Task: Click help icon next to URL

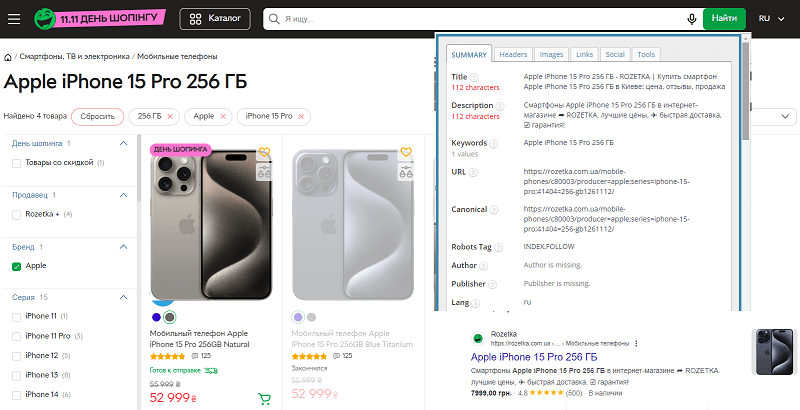Action: click(x=473, y=173)
